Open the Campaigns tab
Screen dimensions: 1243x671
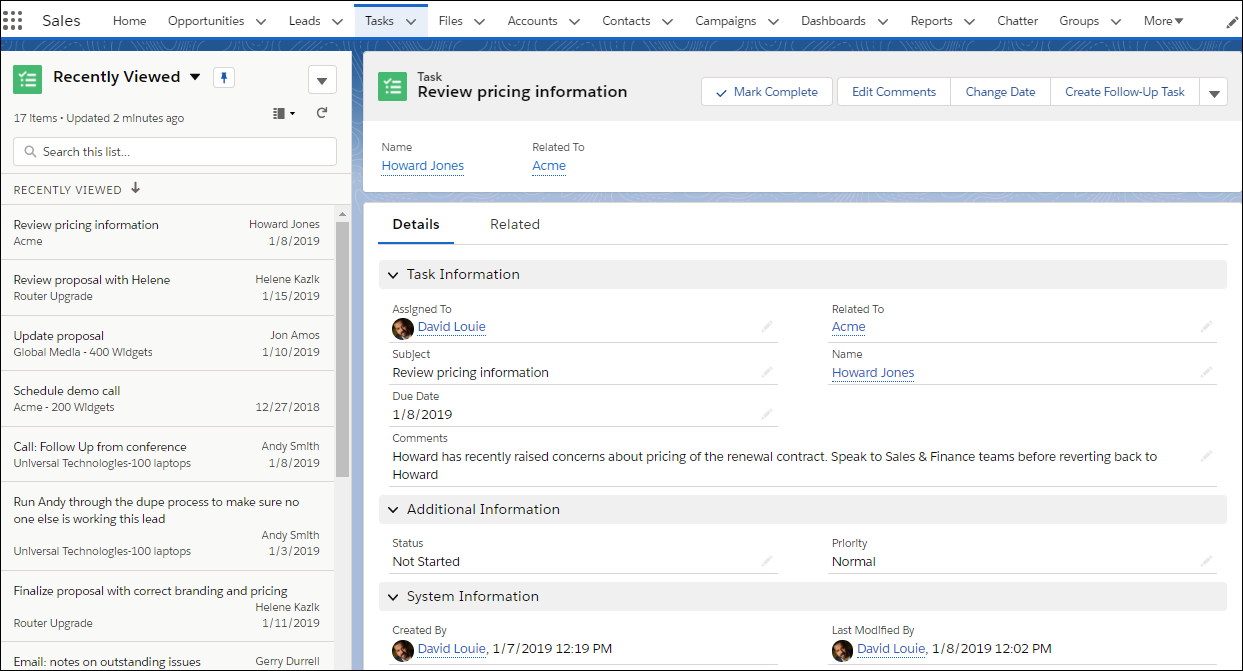(725, 21)
